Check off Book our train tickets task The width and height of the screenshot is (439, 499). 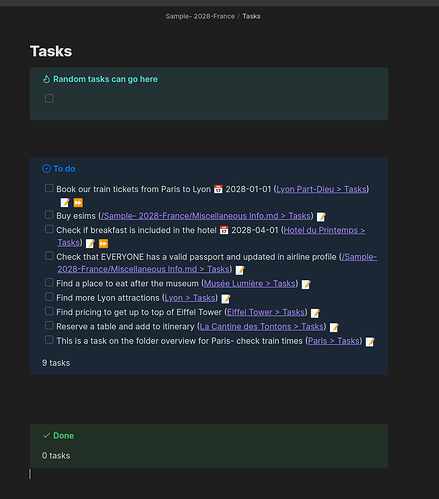pos(49,188)
